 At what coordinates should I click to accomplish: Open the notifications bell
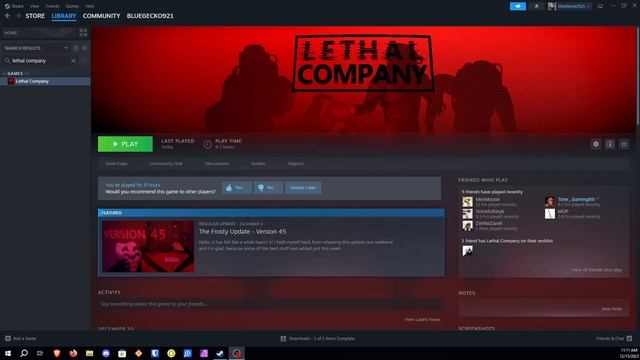pos(536,6)
